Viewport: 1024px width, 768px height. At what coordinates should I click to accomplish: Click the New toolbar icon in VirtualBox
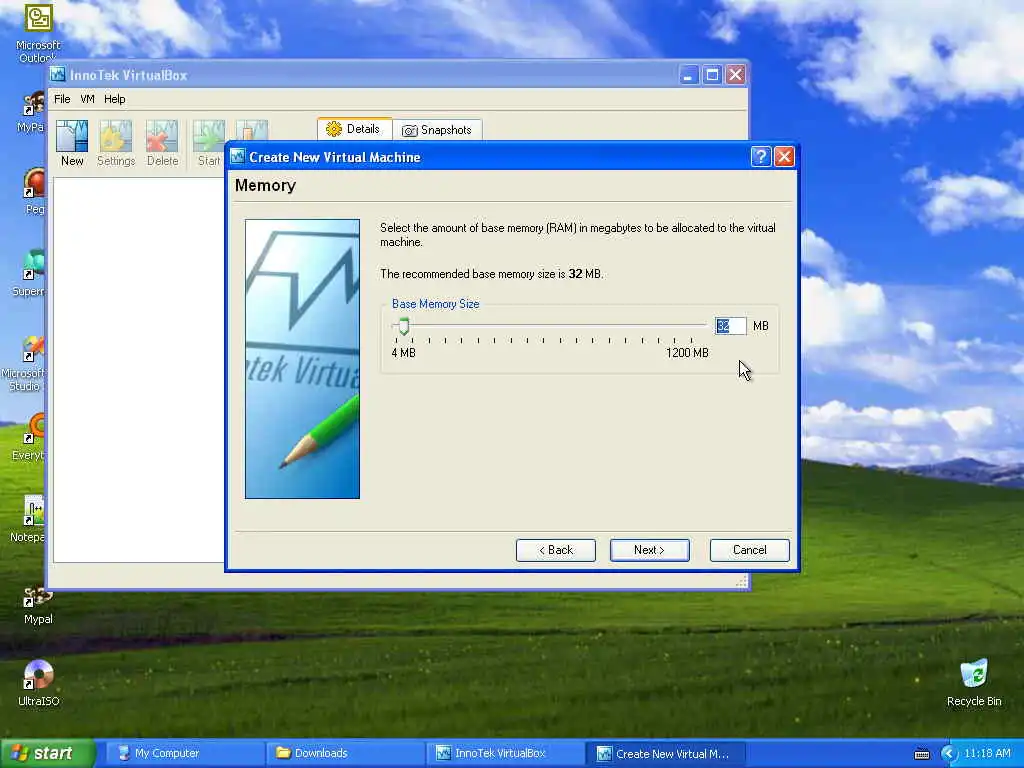(72, 144)
